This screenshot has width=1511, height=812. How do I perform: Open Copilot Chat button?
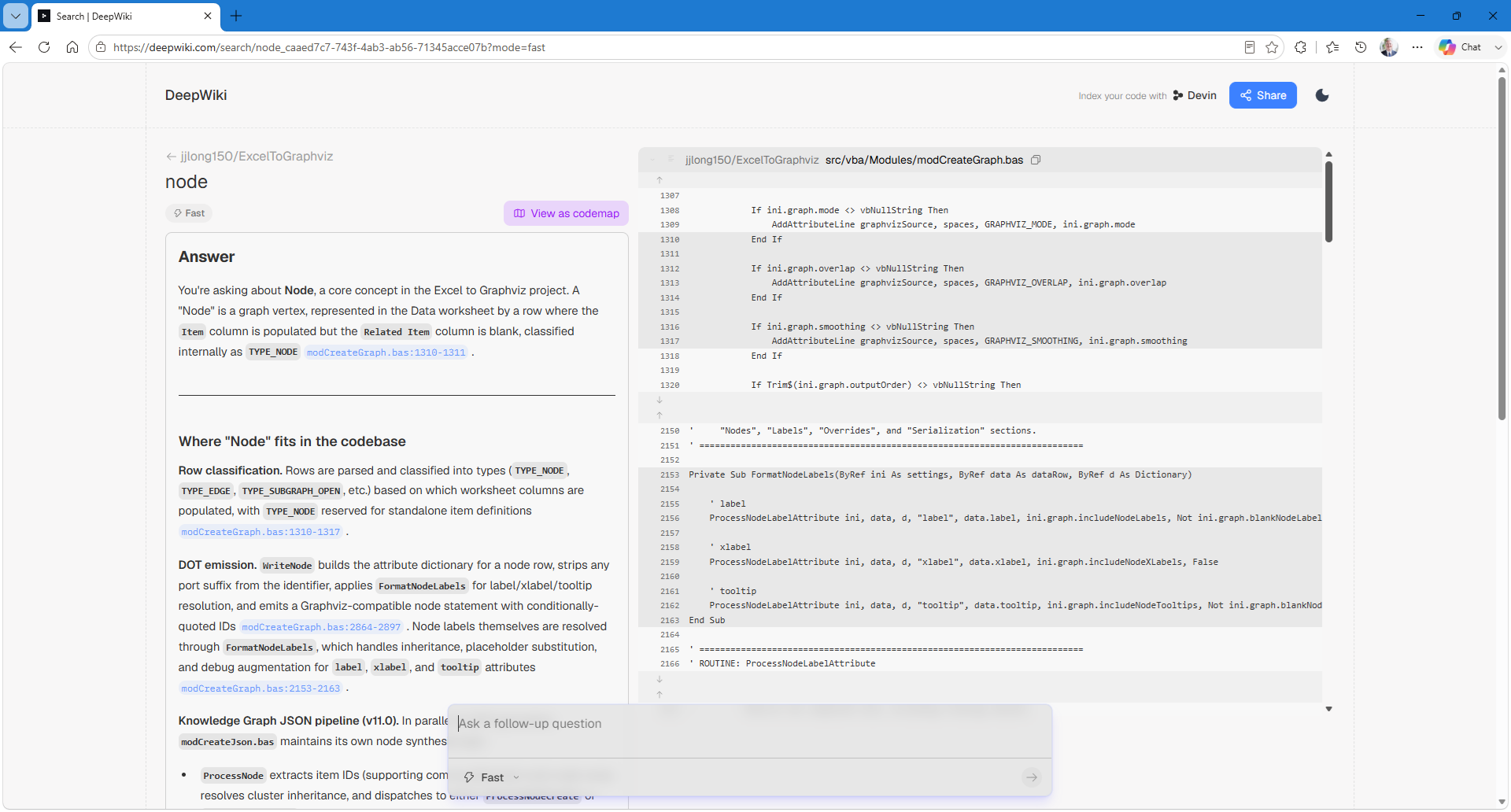coord(1461,47)
